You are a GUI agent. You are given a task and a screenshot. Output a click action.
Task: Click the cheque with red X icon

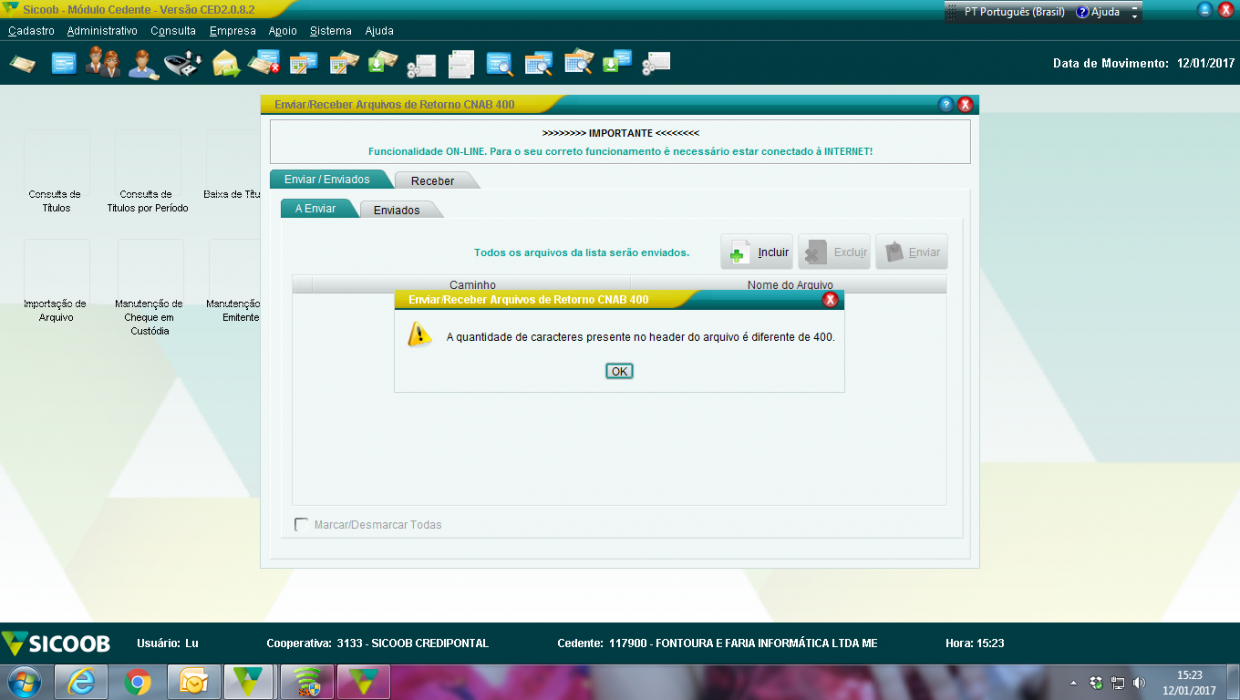(264, 63)
